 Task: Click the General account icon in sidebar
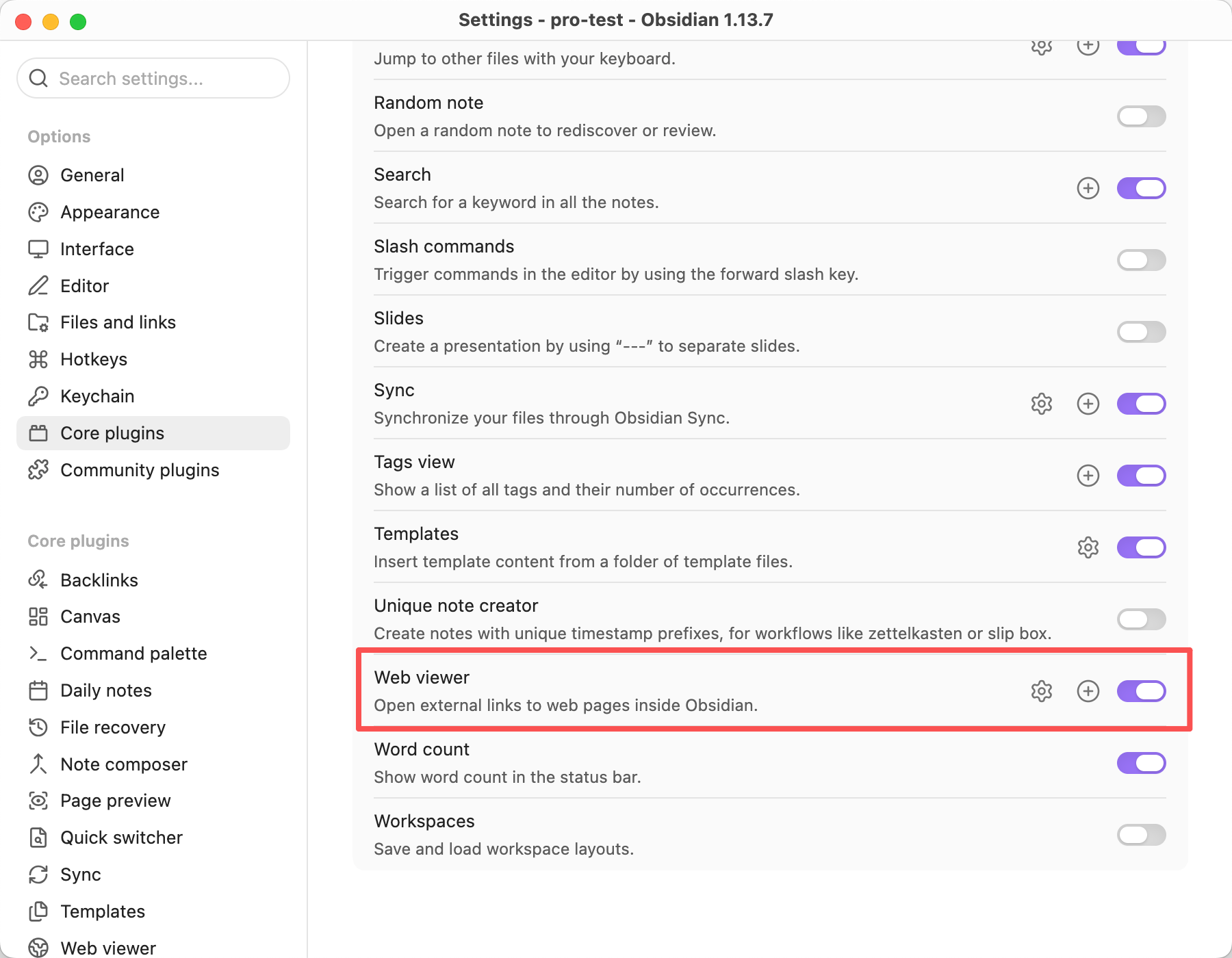tap(38, 175)
